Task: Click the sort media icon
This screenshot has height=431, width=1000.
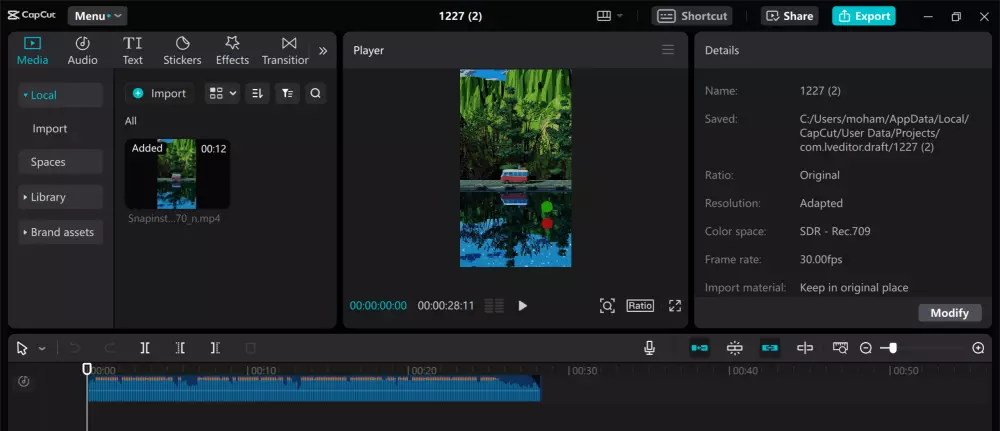Action: [257, 93]
